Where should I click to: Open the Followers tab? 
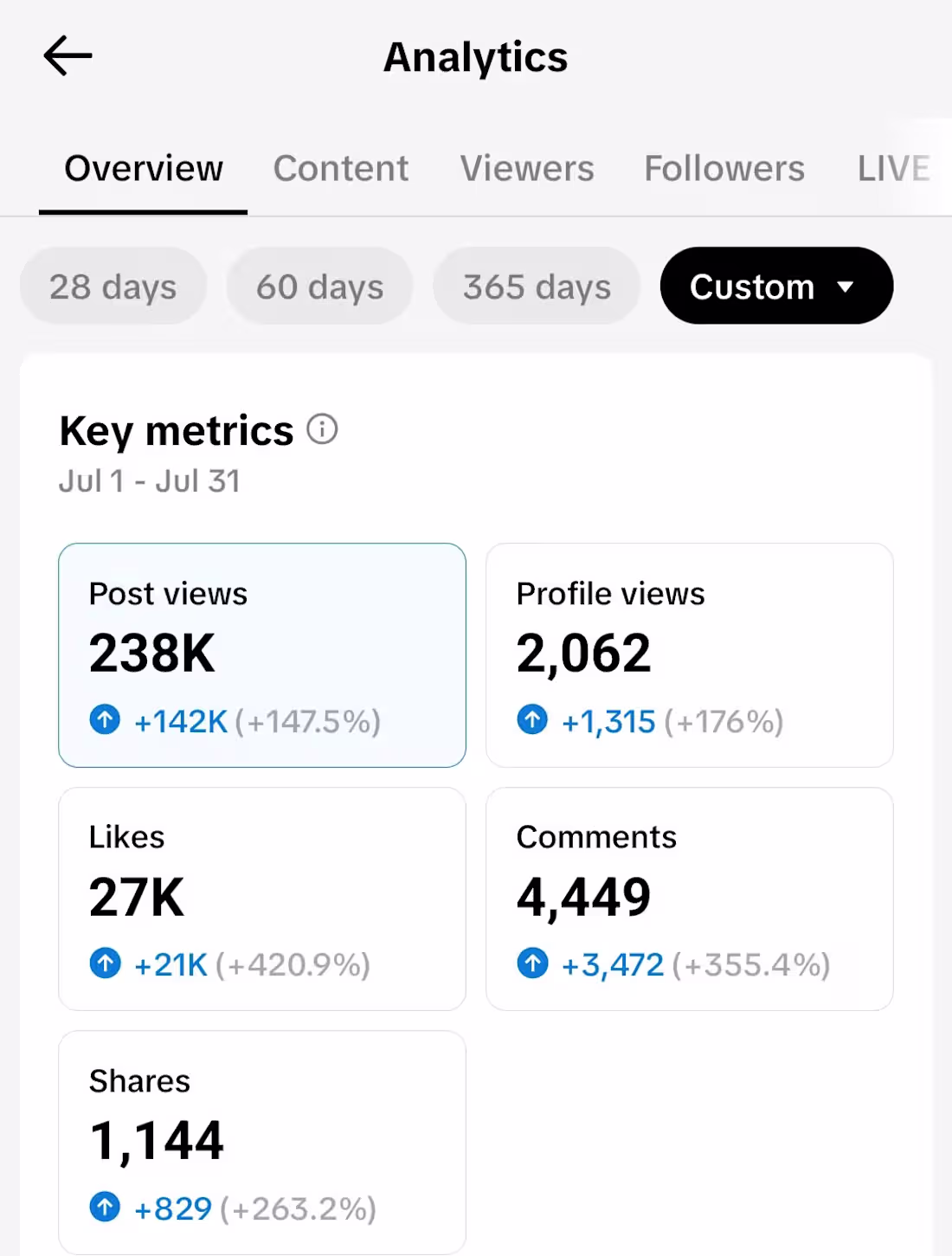tap(724, 169)
